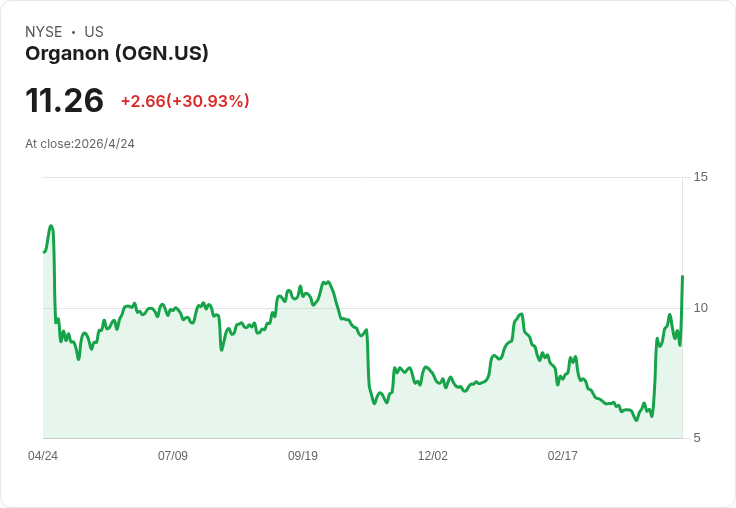Click the At close 2026/4/24 text

pos(80,144)
